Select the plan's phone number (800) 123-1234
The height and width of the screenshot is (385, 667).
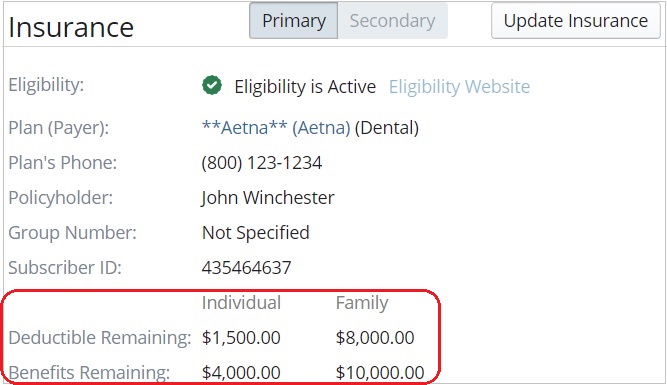click(262, 163)
